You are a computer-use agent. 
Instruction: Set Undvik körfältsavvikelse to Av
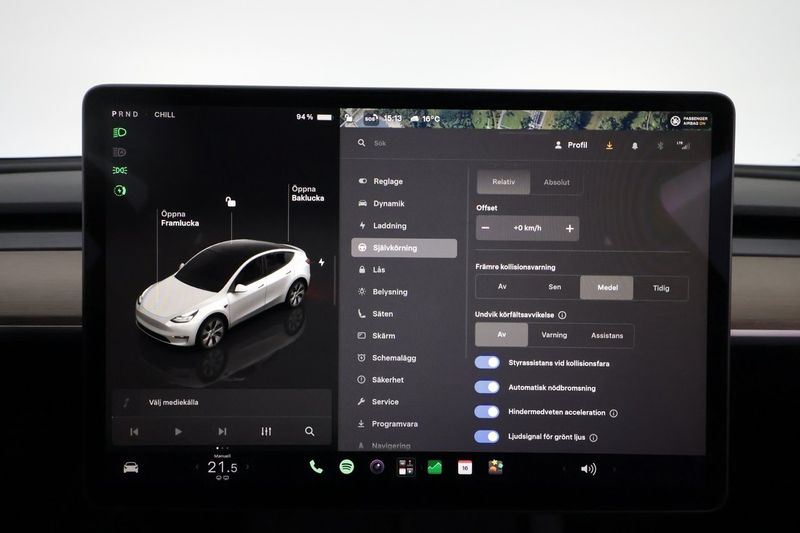502,335
